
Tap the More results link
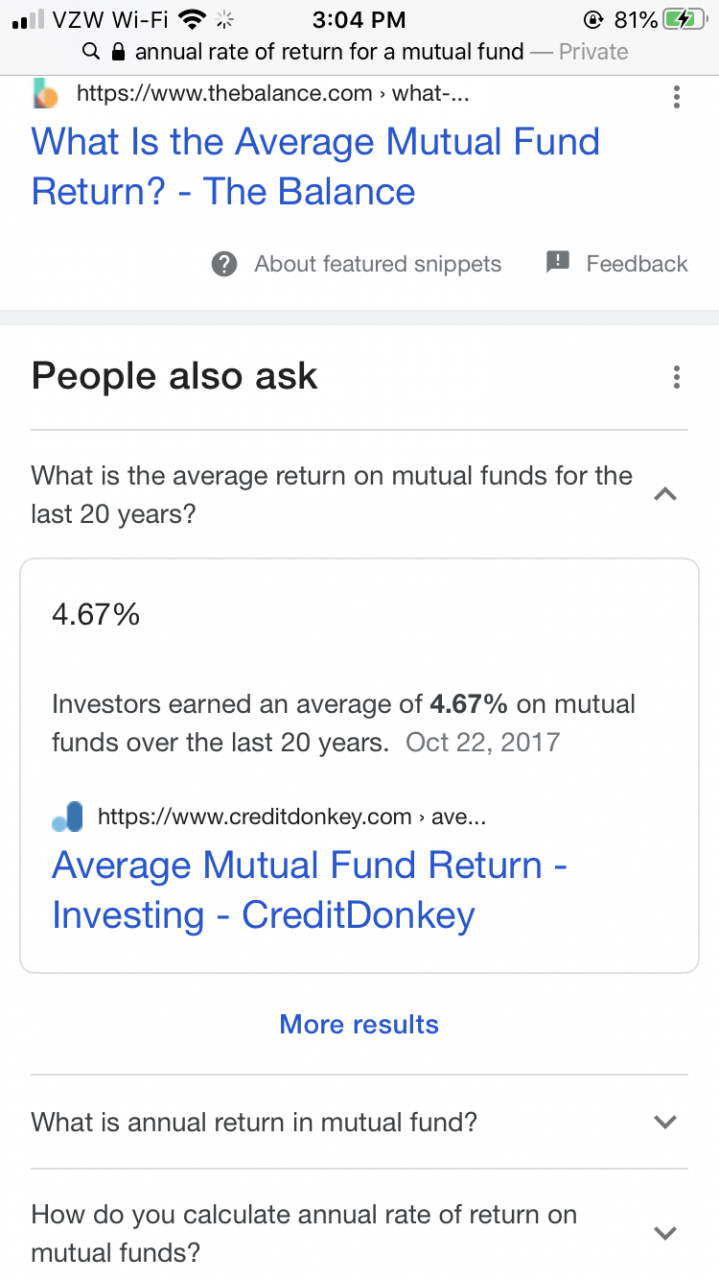[359, 1024]
